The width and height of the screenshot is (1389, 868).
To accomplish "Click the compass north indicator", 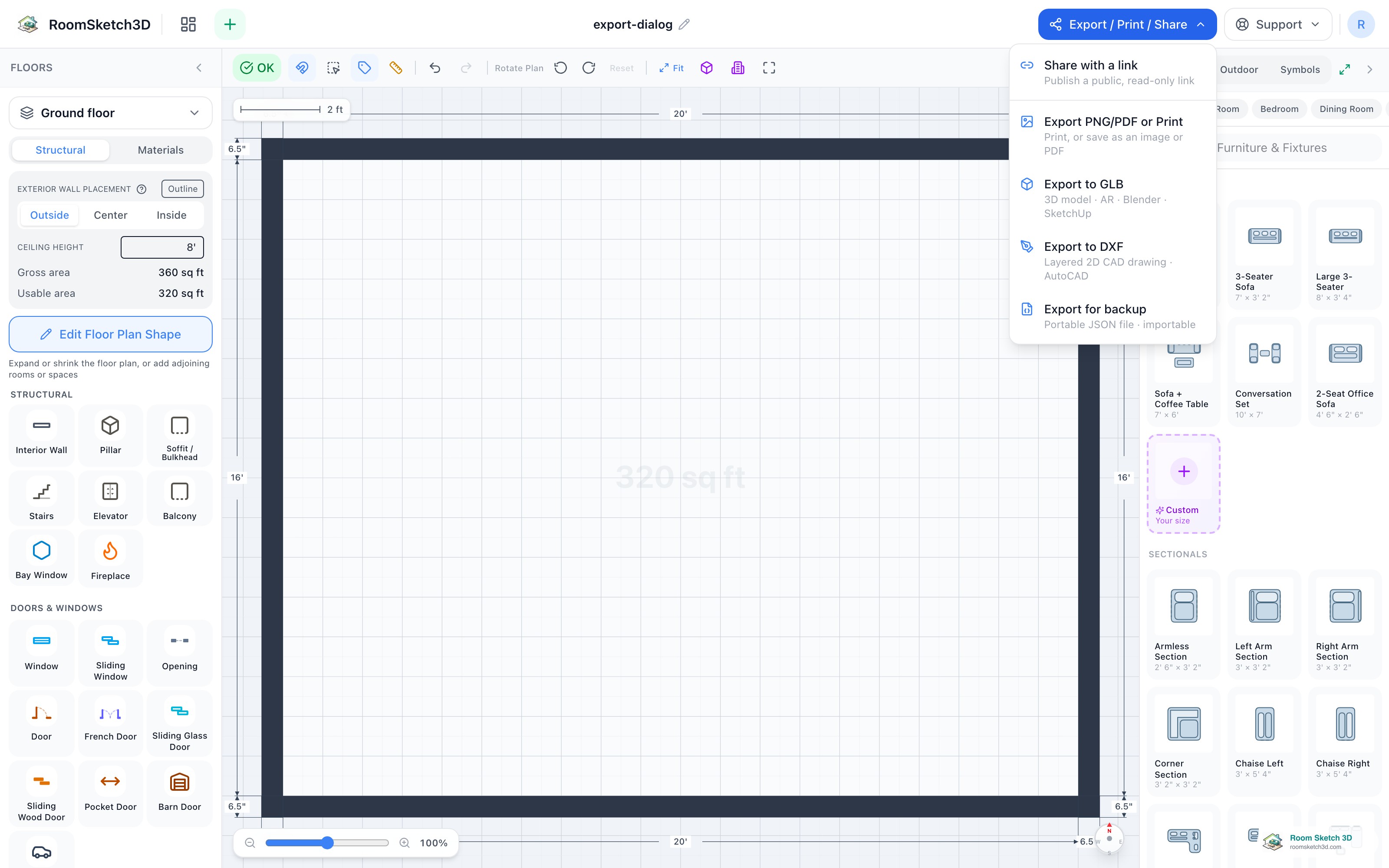I will [1109, 838].
